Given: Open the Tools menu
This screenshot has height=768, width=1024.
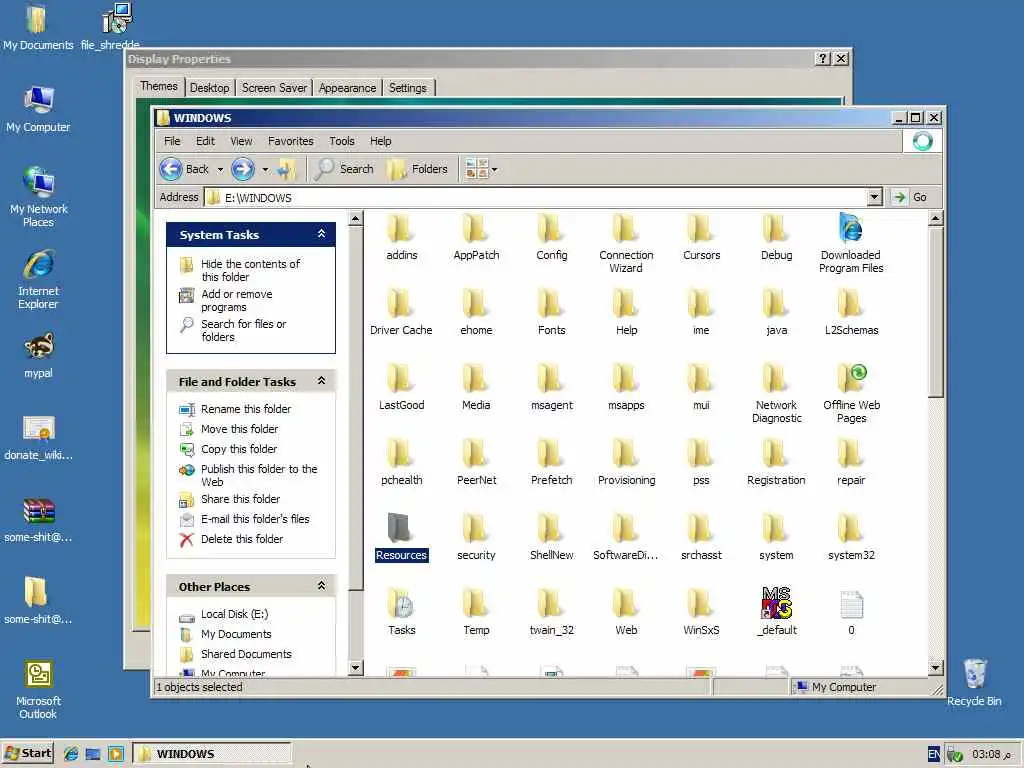Looking at the screenshot, I should [342, 141].
